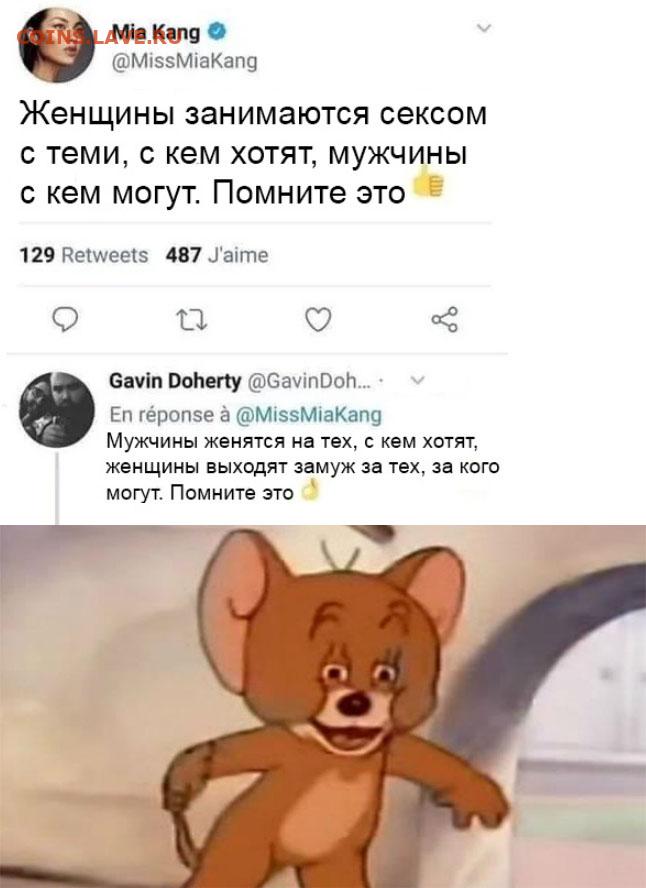646x888 pixels.
Task: Expand the chevron menu on Mia Kang's tweet
Action: [x=484, y=28]
